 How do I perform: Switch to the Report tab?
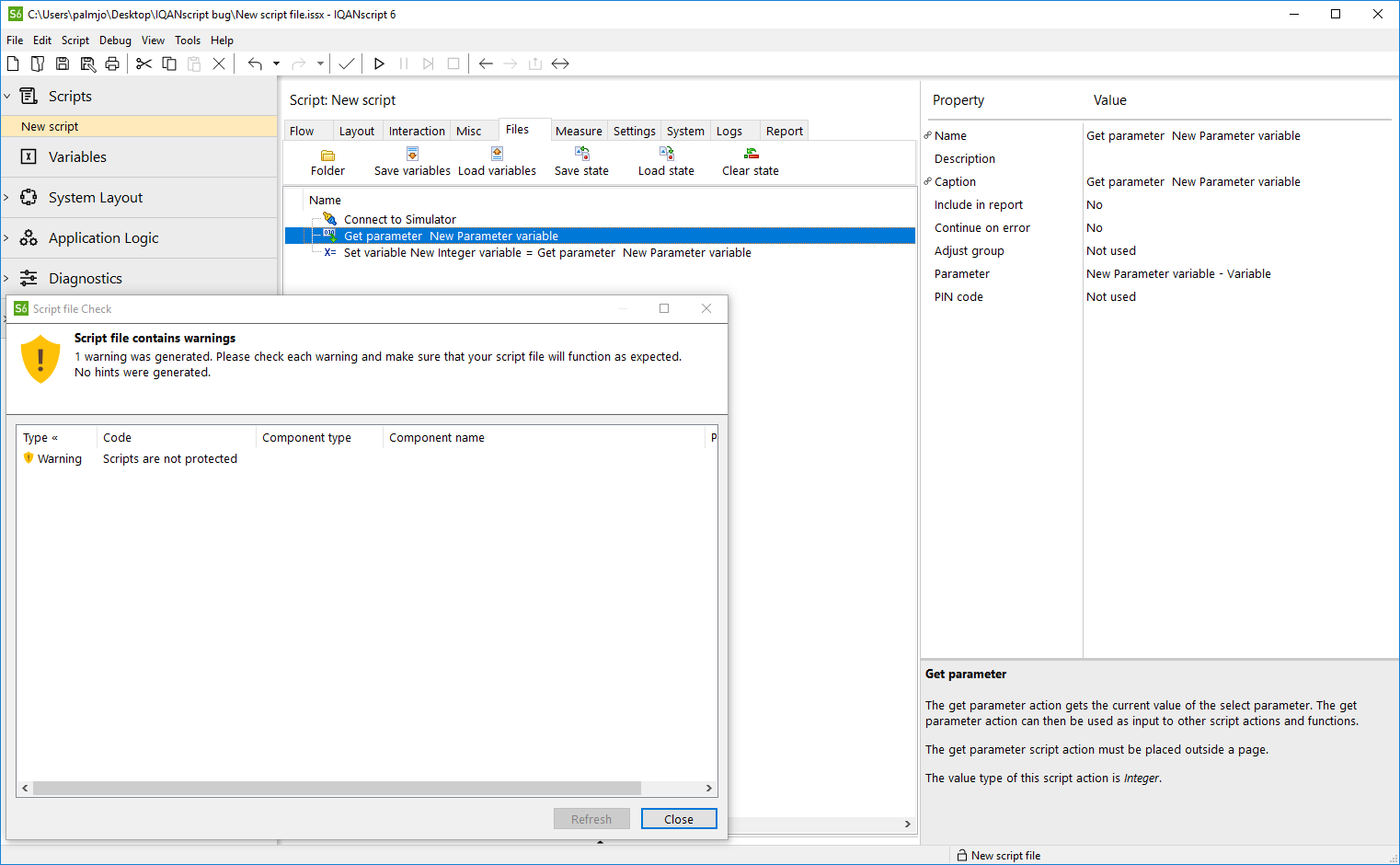tap(785, 132)
